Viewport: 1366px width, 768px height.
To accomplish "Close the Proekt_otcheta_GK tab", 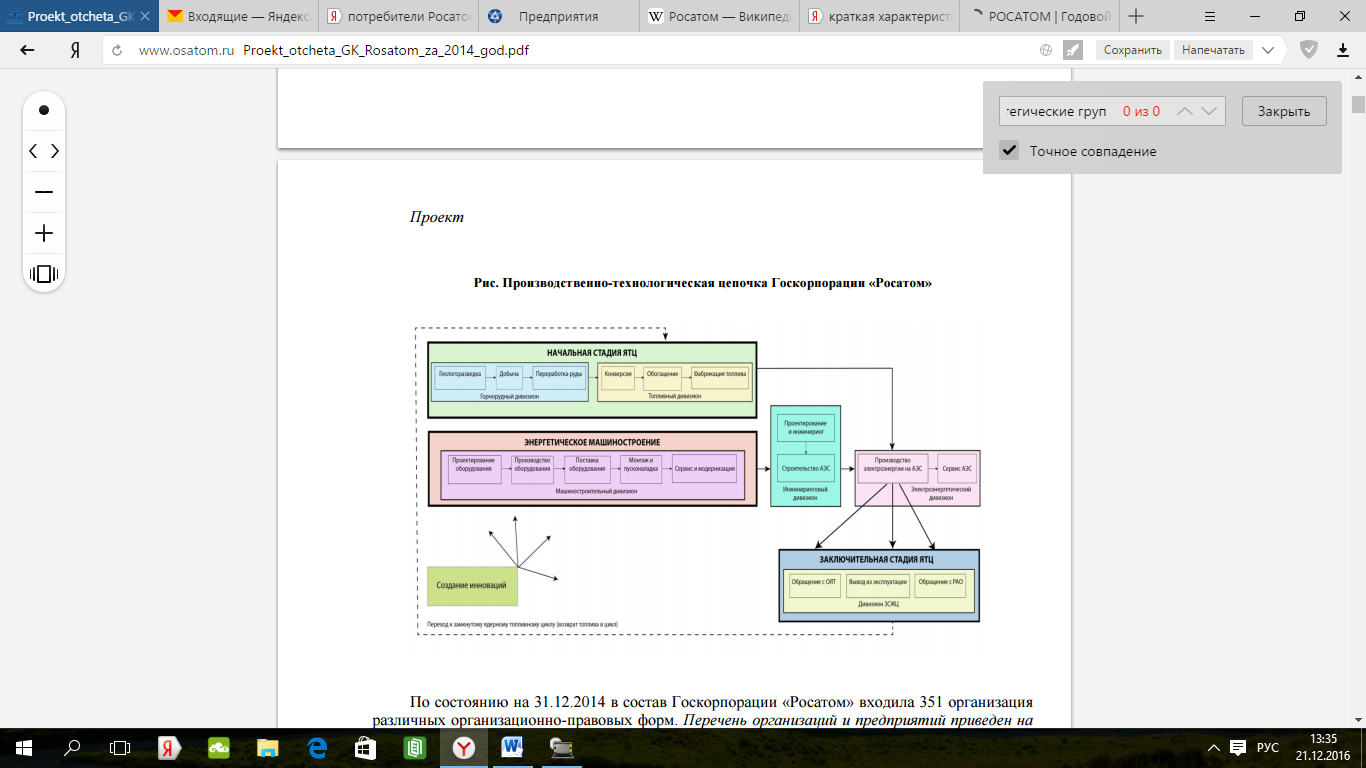I will click(145, 16).
